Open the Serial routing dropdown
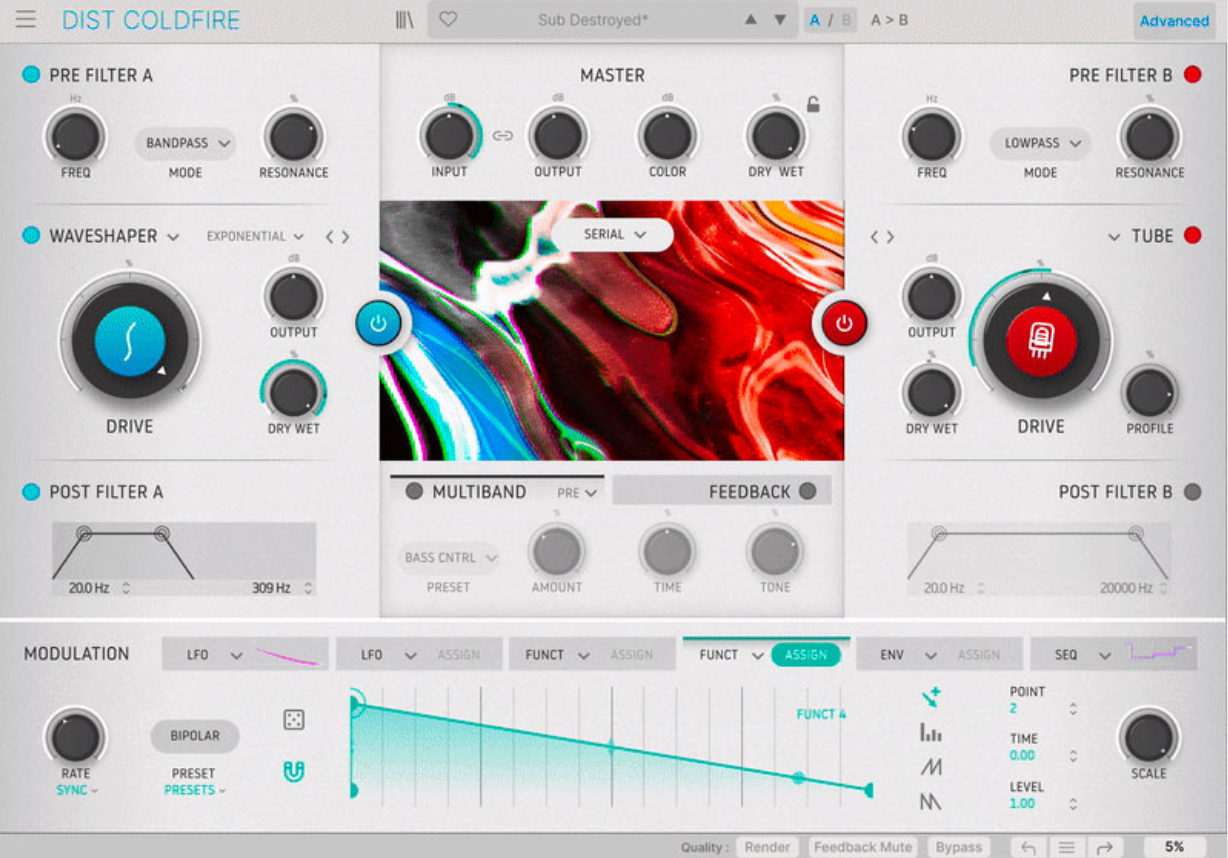1228x858 pixels. click(x=613, y=235)
